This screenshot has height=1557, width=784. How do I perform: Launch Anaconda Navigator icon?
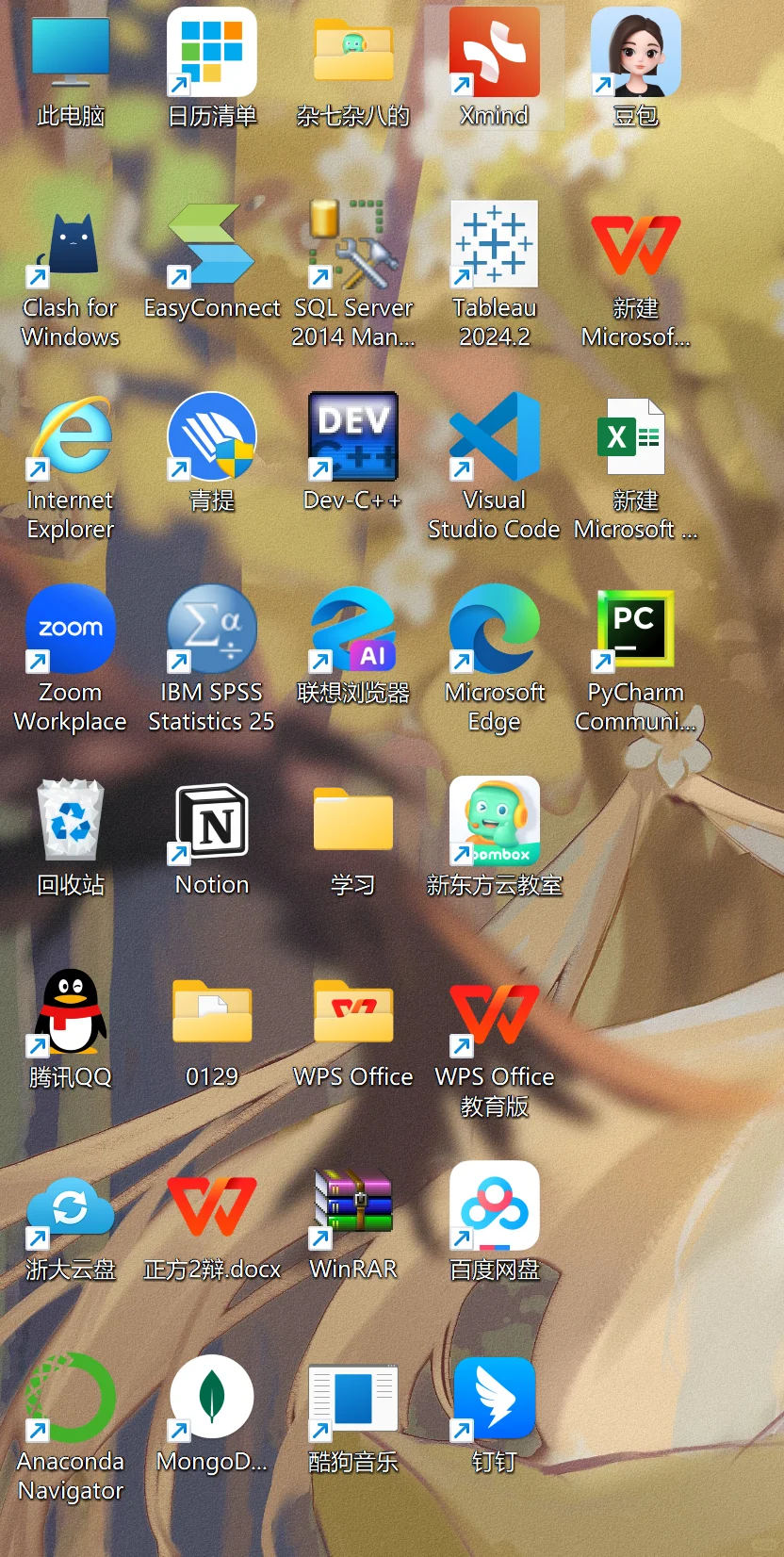71,1398
